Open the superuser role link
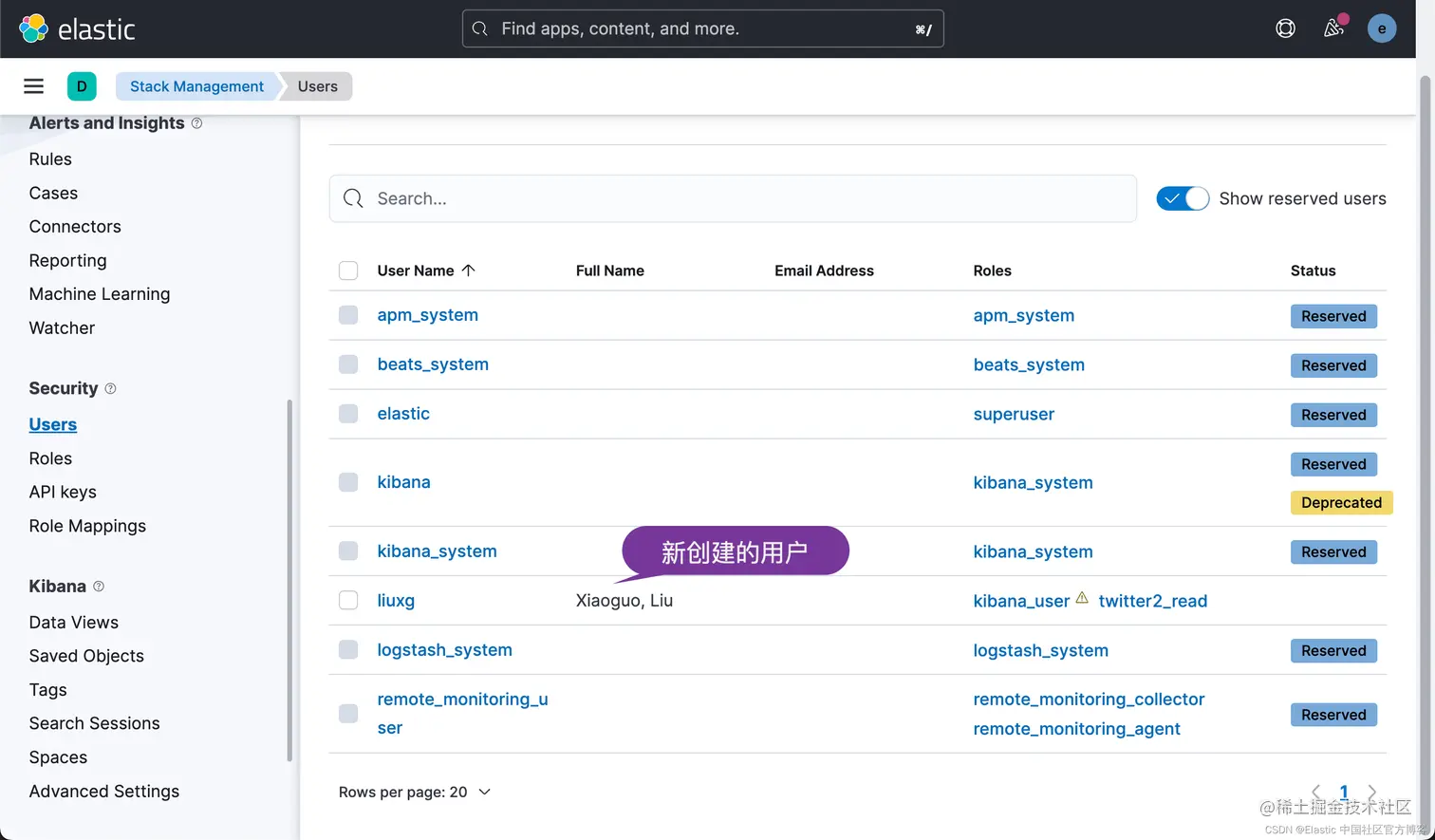This screenshot has width=1435, height=840. click(x=1014, y=415)
